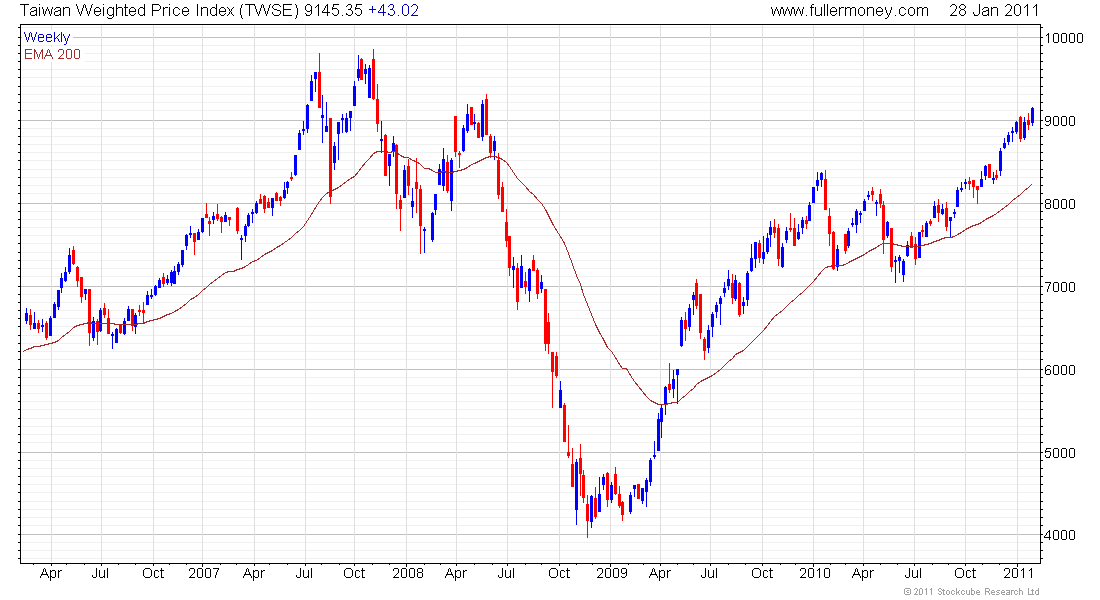Click the Oct label just before 2008
The height and width of the screenshot is (600, 1100).
pyautogui.click(x=354, y=573)
